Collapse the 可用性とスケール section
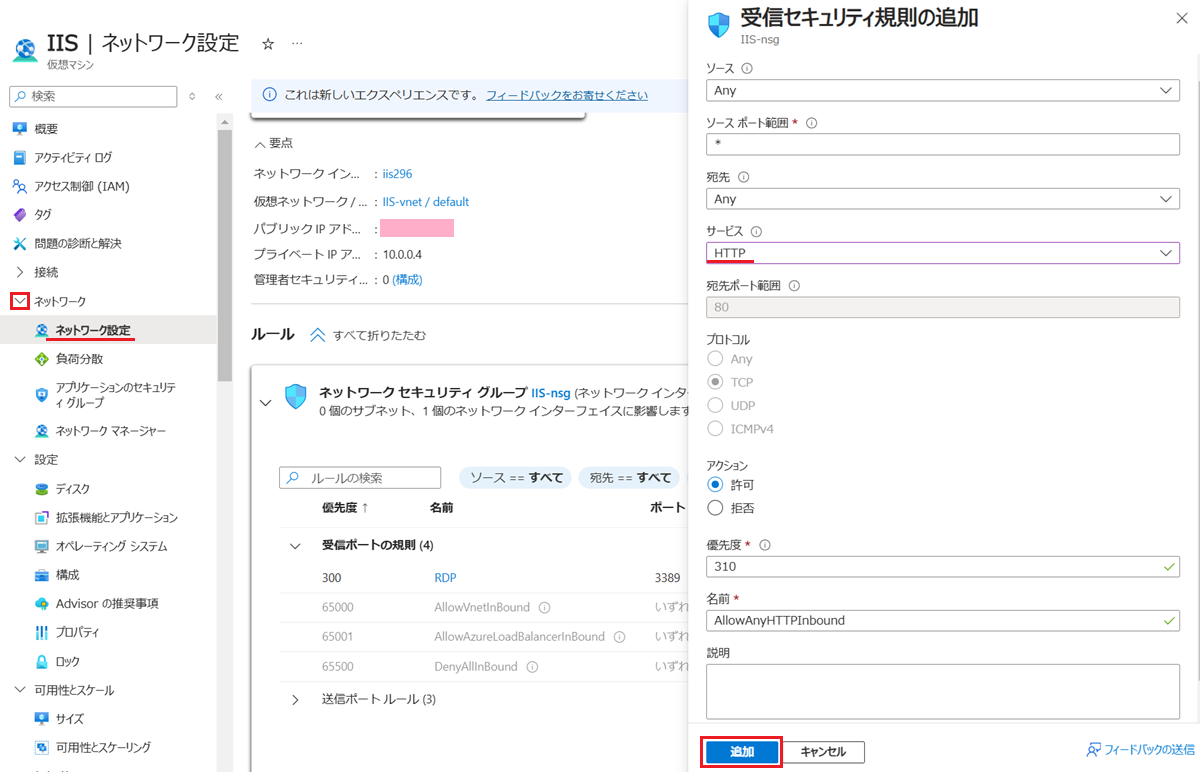 (x=20, y=690)
